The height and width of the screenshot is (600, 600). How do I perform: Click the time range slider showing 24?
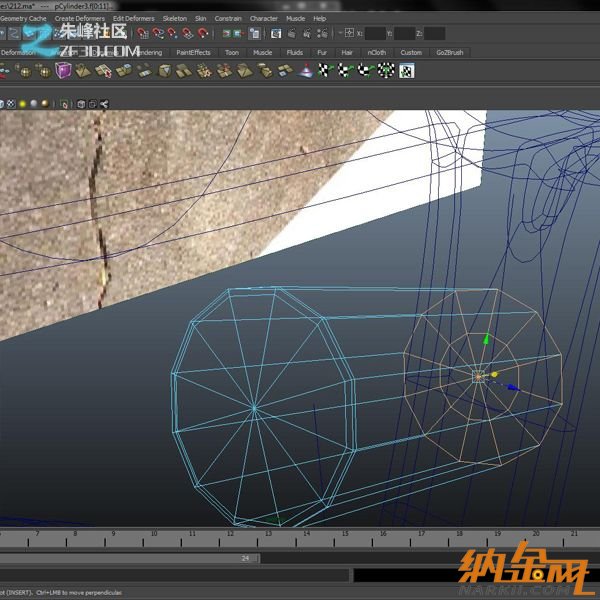click(x=245, y=558)
